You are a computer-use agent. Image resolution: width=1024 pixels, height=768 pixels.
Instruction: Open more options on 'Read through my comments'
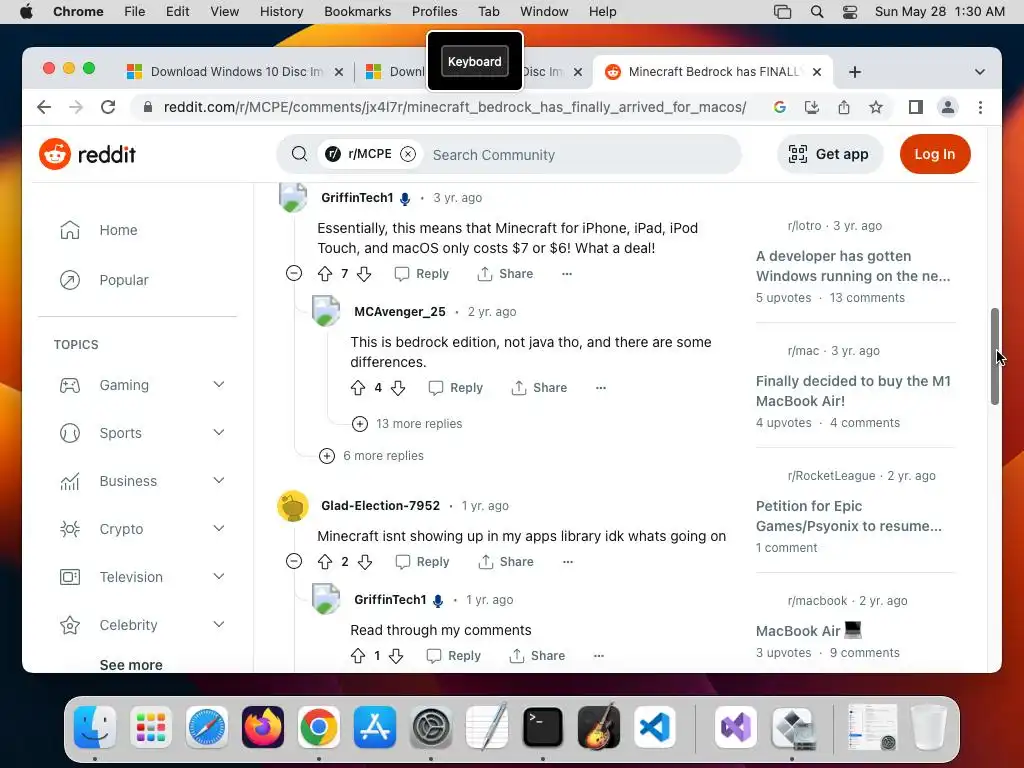pos(599,656)
